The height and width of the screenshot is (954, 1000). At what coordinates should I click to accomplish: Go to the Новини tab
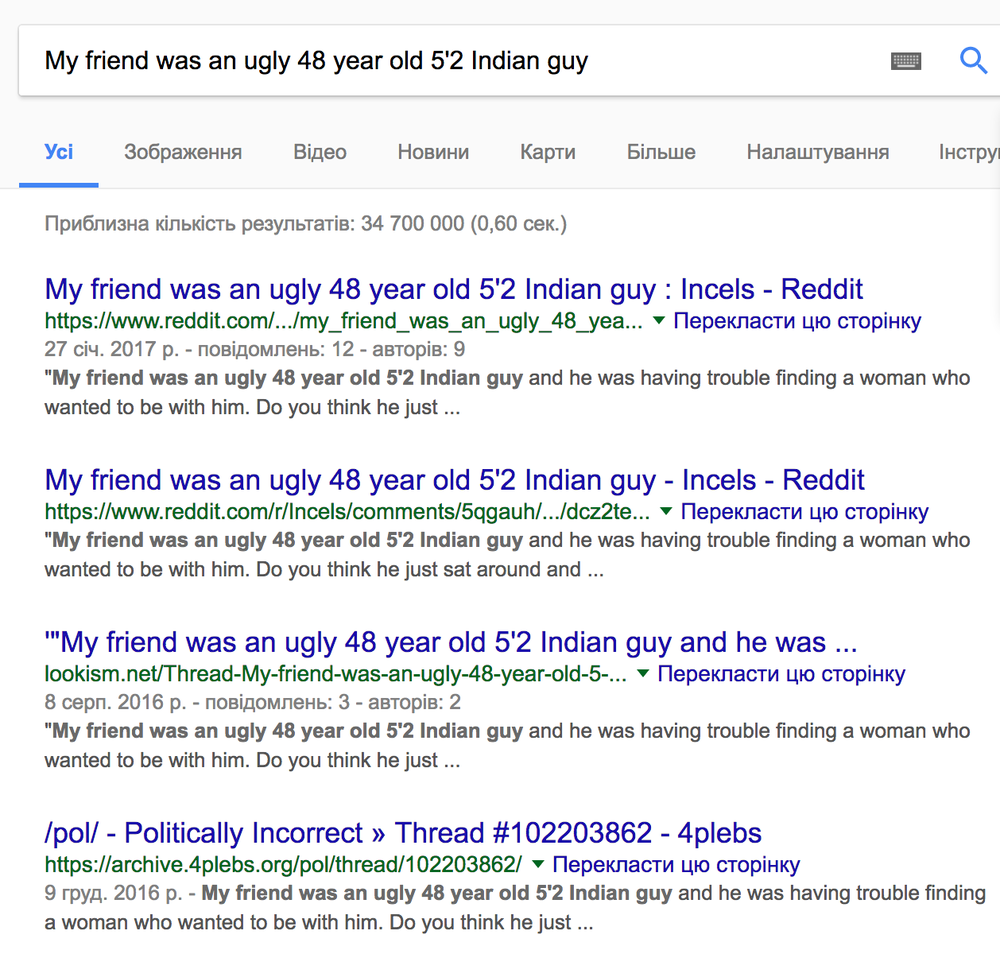[433, 153]
